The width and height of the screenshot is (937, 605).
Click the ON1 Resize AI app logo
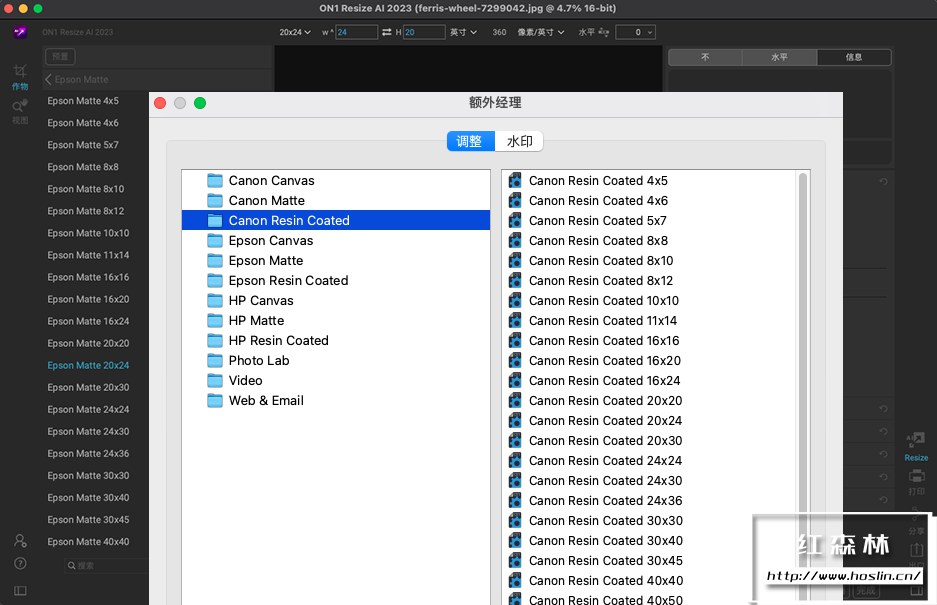click(20, 32)
